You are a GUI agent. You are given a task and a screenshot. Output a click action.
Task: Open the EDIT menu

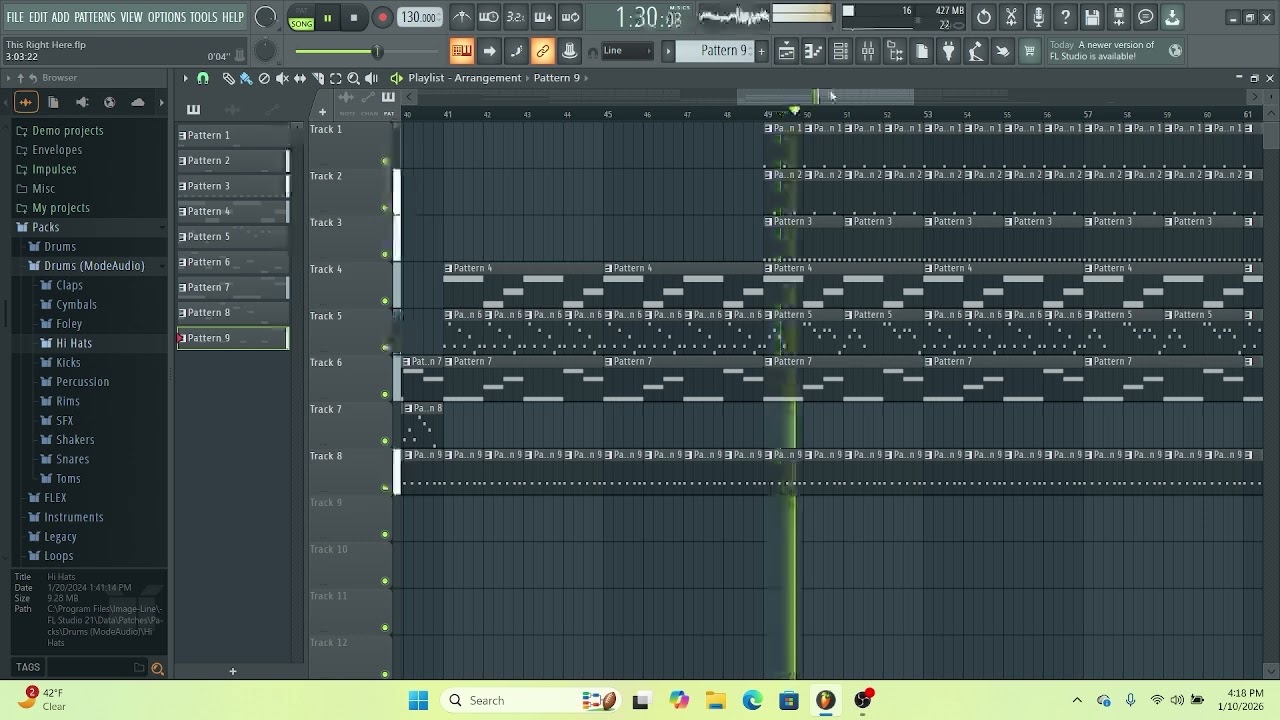click(x=38, y=17)
